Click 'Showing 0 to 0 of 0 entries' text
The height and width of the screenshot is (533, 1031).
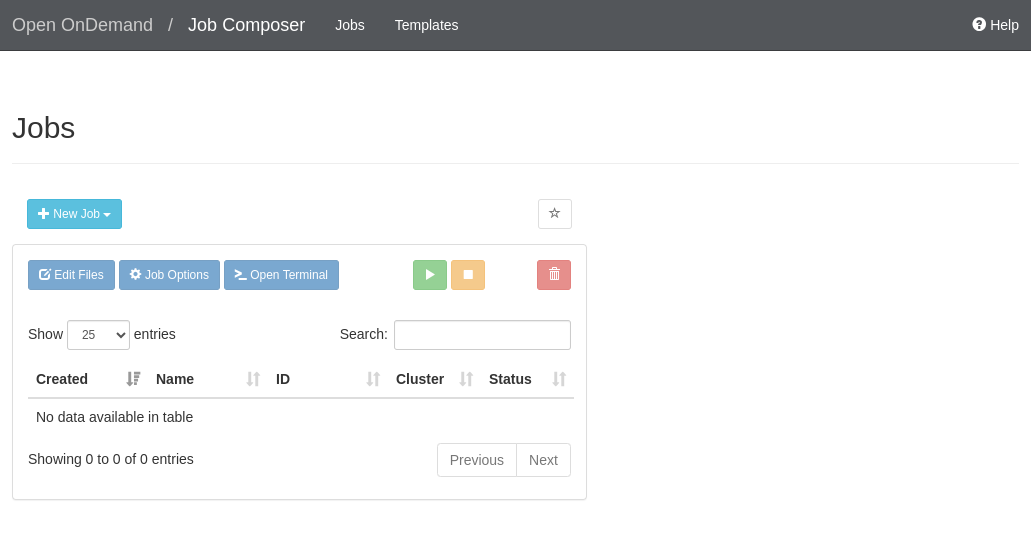tap(111, 459)
